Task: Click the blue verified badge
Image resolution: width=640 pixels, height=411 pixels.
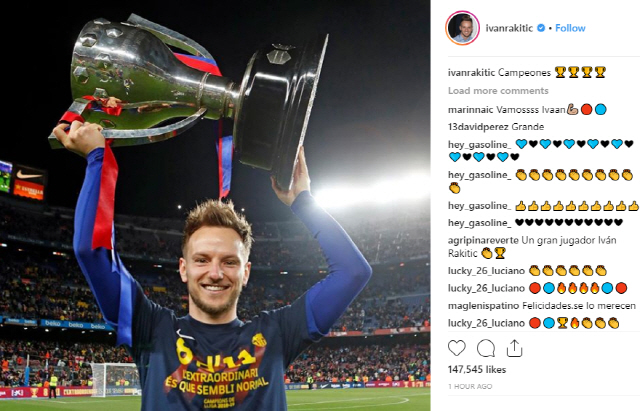Action: pyautogui.click(x=541, y=28)
